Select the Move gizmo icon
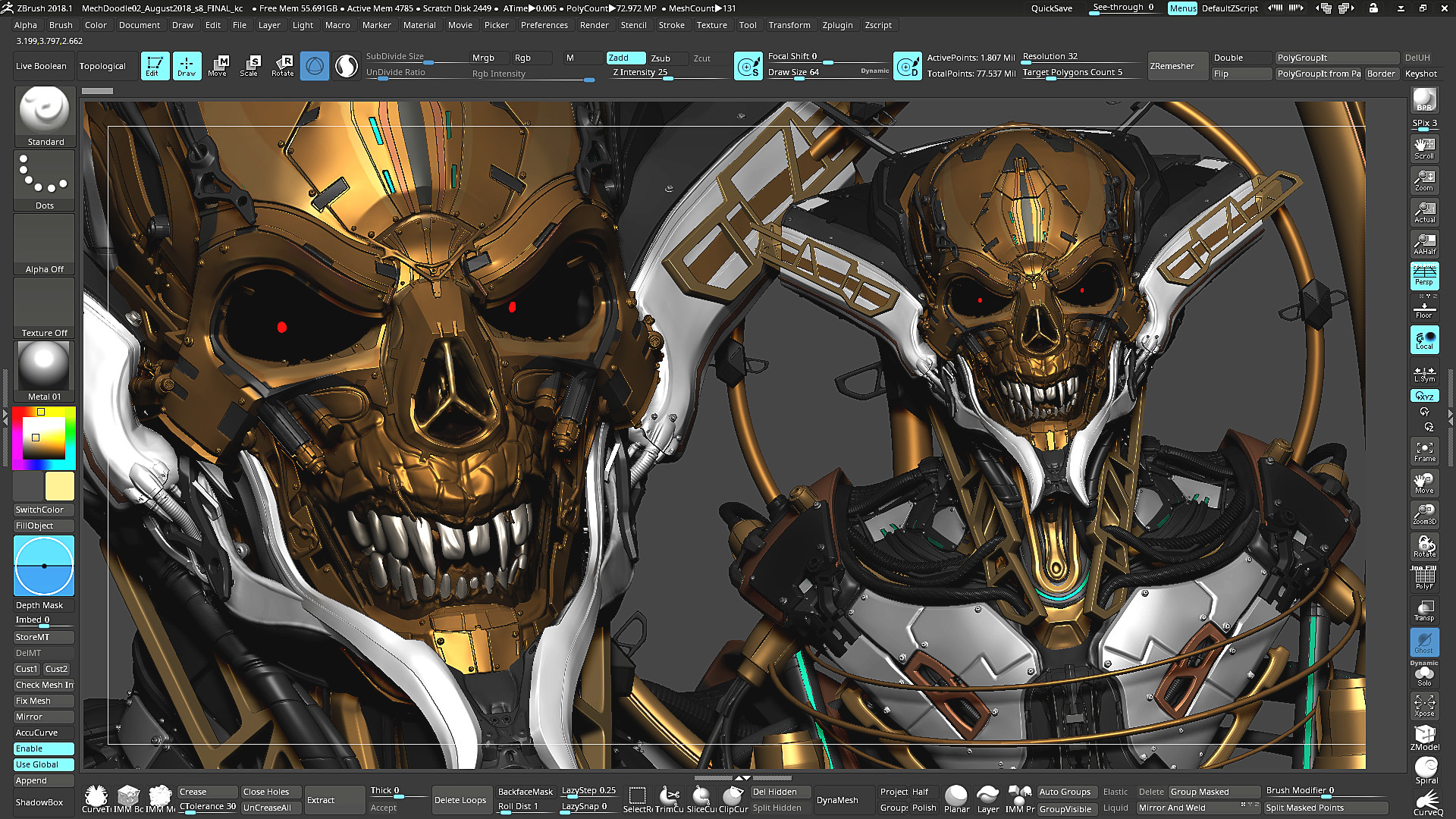The height and width of the screenshot is (819, 1456). coord(218,66)
